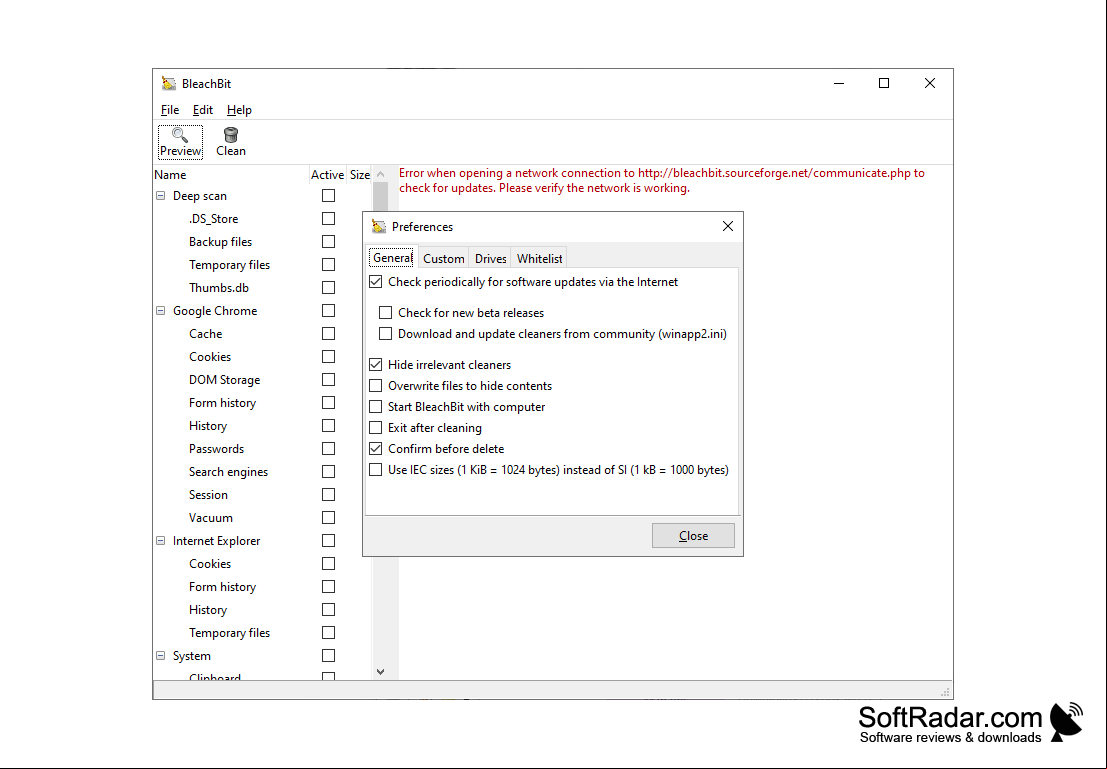Check the Passwords Active checkbox
Viewport: 1107px width, 769px height.
(328, 448)
